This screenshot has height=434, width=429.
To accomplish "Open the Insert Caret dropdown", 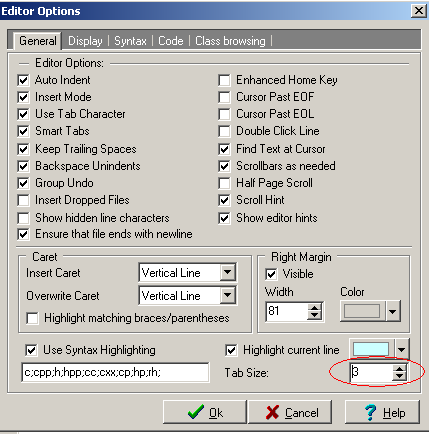I will click(x=228, y=272).
